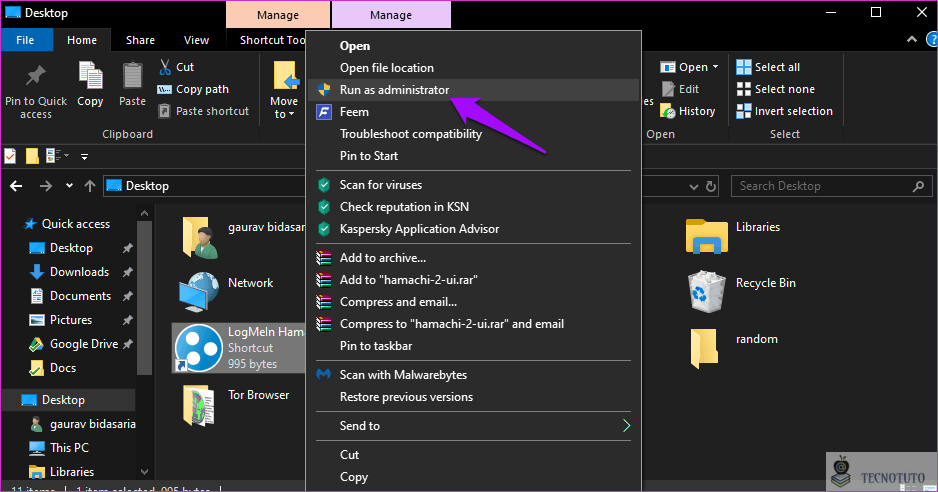
Task: Go forward with the right arrow
Action: [45, 186]
